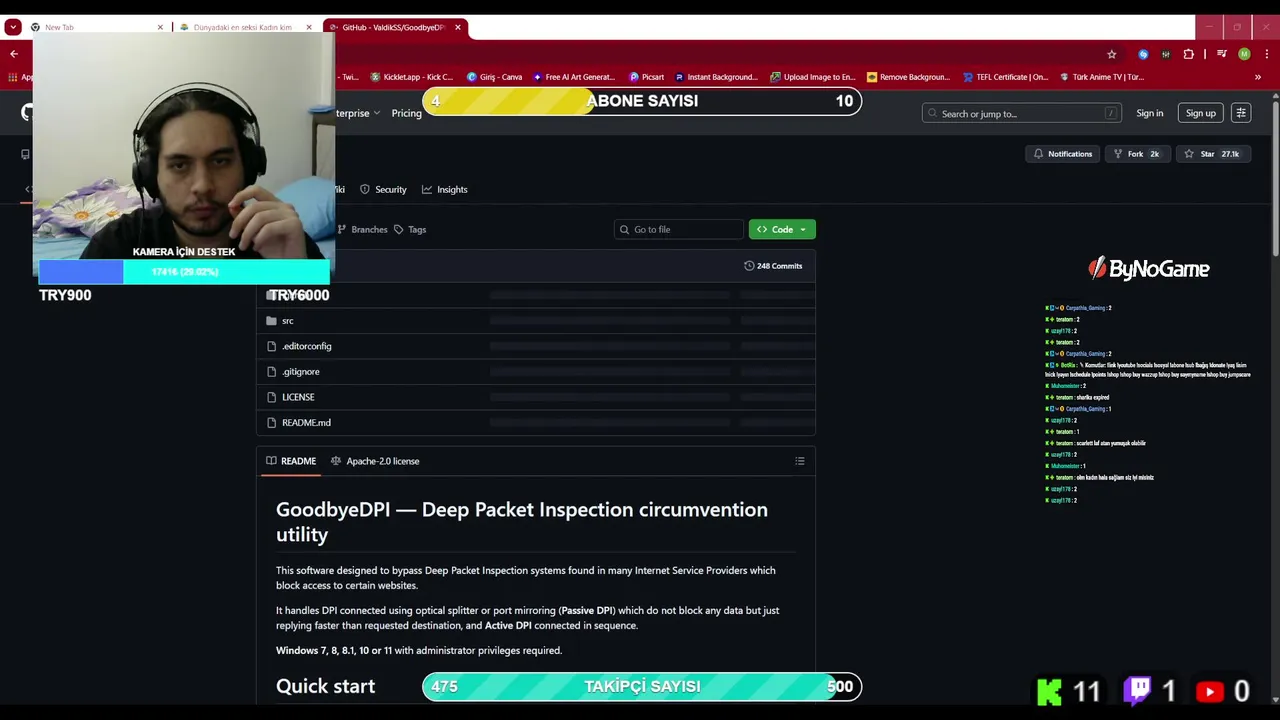The image size is (1280, 720).
Task: Click the Sign up button
Action: pos(1201,113)
